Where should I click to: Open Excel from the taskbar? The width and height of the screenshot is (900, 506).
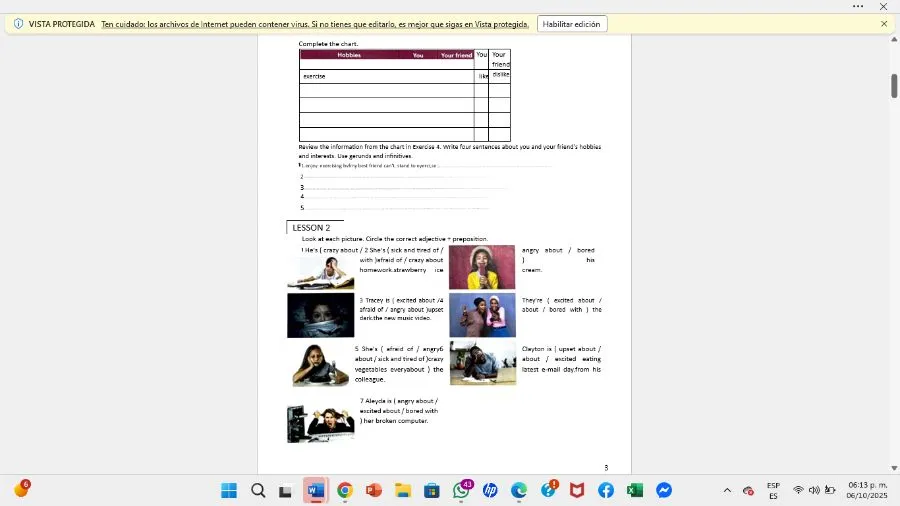635,491
